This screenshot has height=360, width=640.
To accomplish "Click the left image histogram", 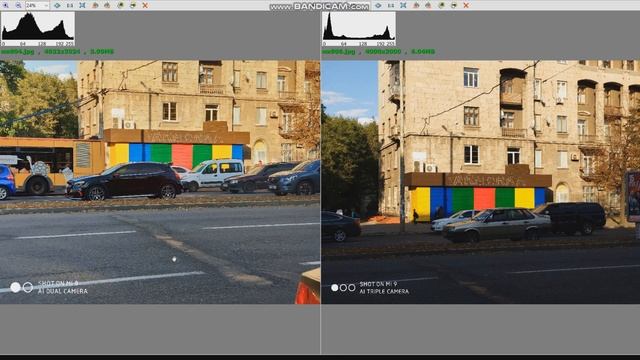I will 38,29.
